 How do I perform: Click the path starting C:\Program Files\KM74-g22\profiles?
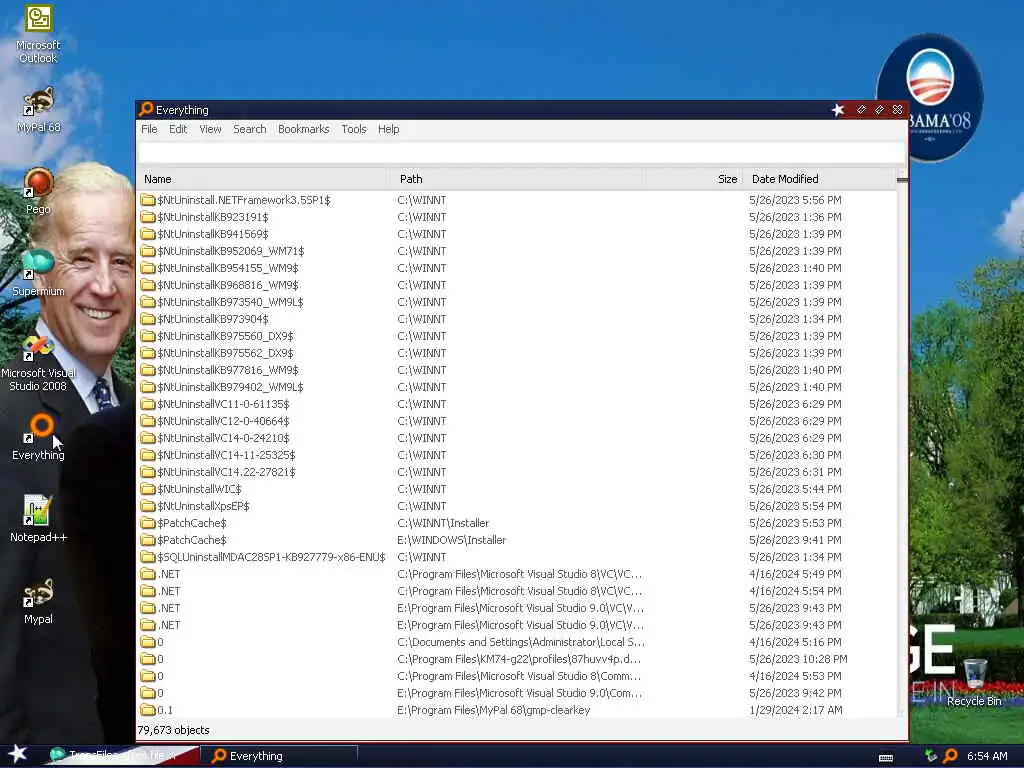coord(519,658)
